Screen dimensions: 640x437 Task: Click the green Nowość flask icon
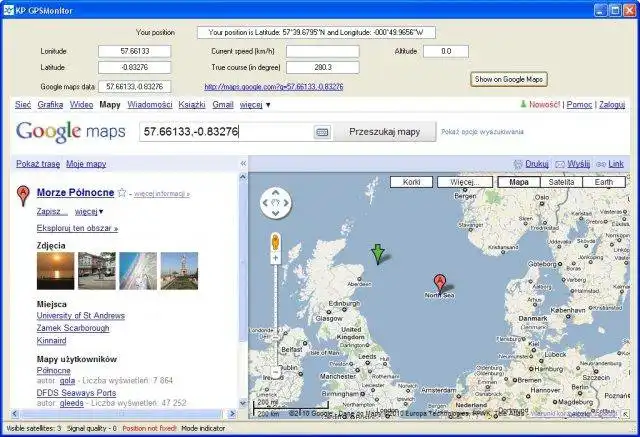tap(523, 104)
